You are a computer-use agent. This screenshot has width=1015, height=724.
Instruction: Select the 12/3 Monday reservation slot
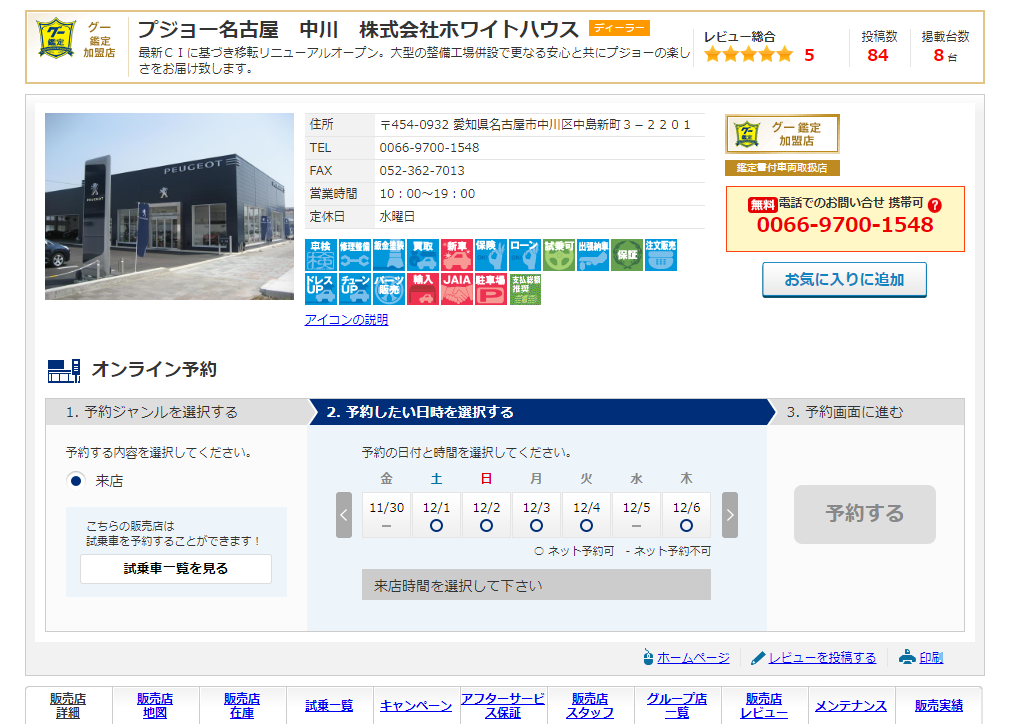pyautogui.click(x=536, y=515)
